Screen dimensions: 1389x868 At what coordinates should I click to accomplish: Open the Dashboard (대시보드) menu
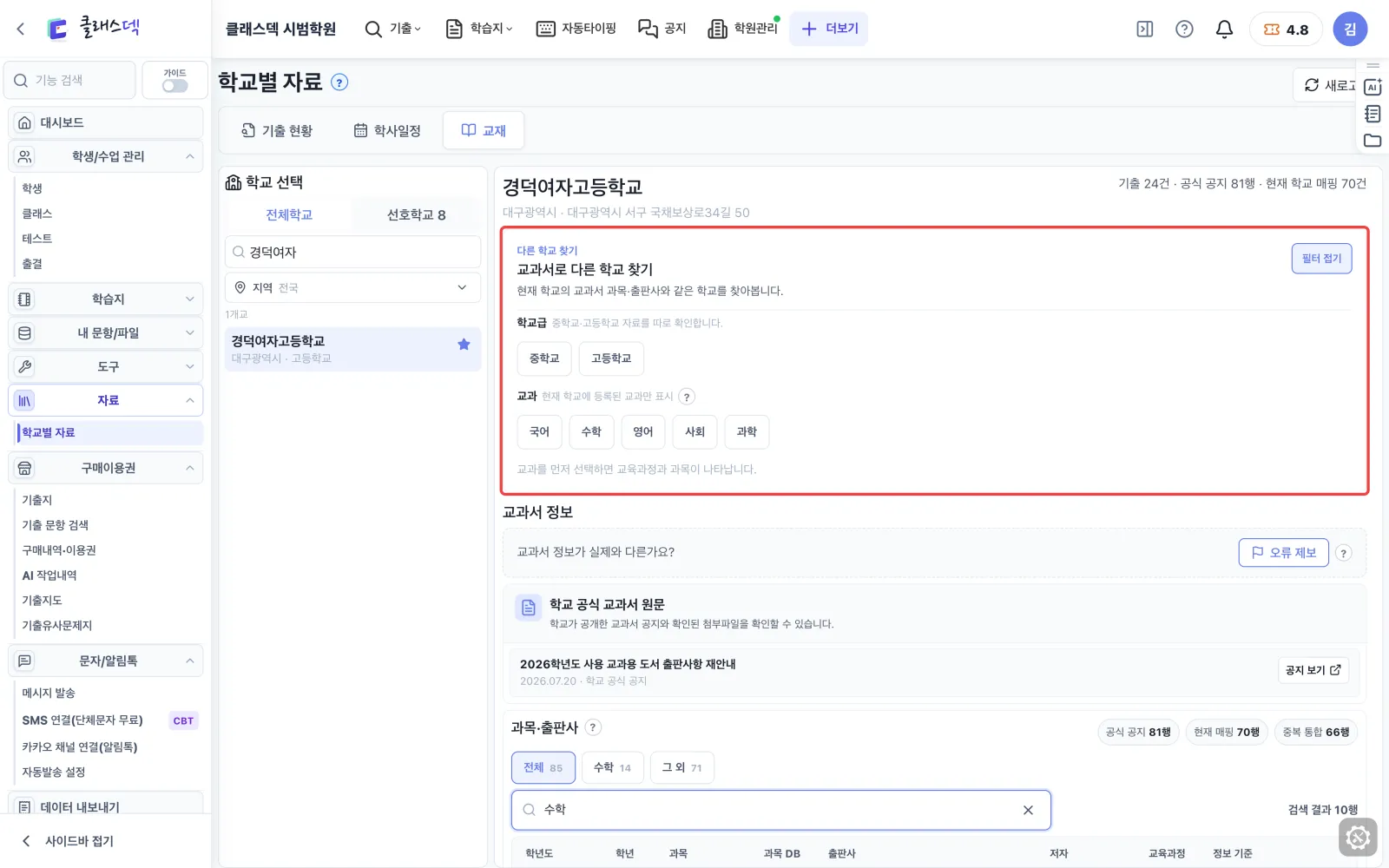[x=106, y=122]
